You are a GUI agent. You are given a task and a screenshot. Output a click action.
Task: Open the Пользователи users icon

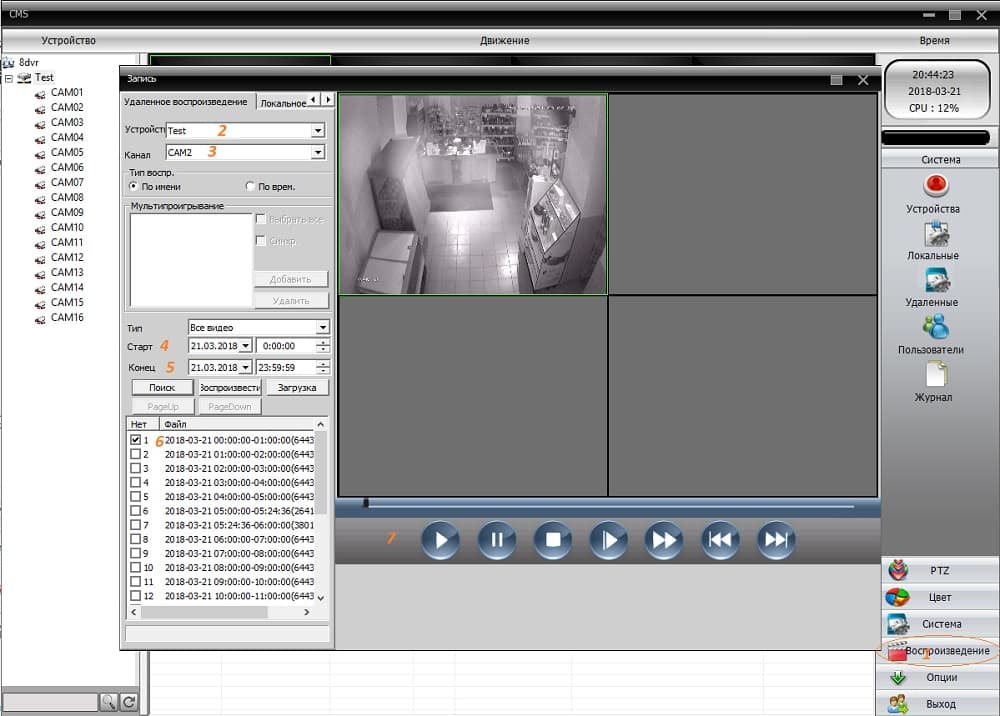pyautogui.click(x=937, y=328)
